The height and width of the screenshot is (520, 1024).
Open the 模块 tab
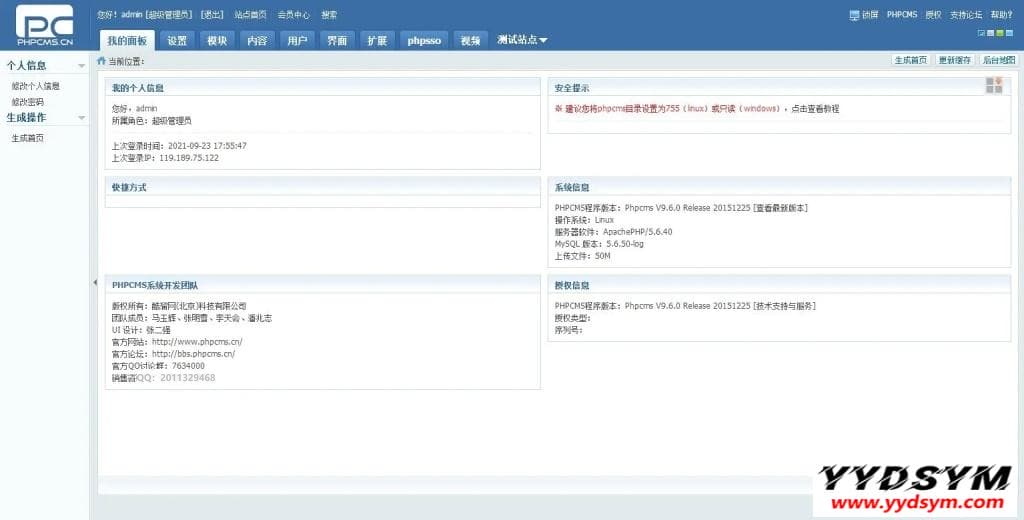coord(217,41)
